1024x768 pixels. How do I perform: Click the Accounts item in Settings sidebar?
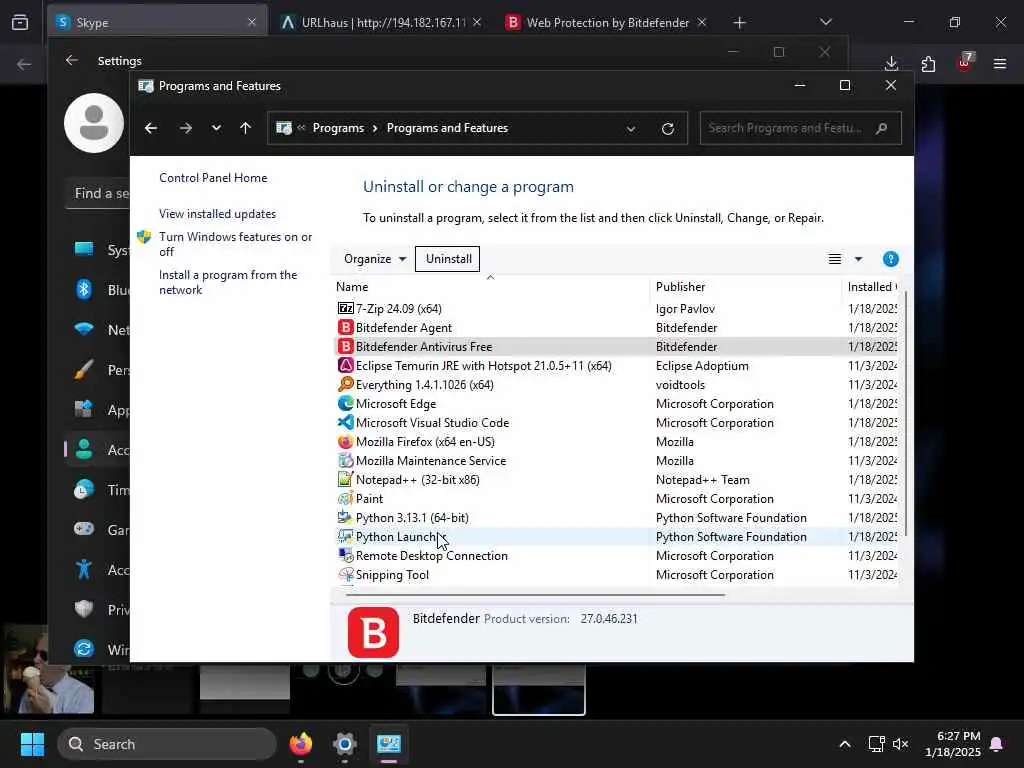pos(98,449)
